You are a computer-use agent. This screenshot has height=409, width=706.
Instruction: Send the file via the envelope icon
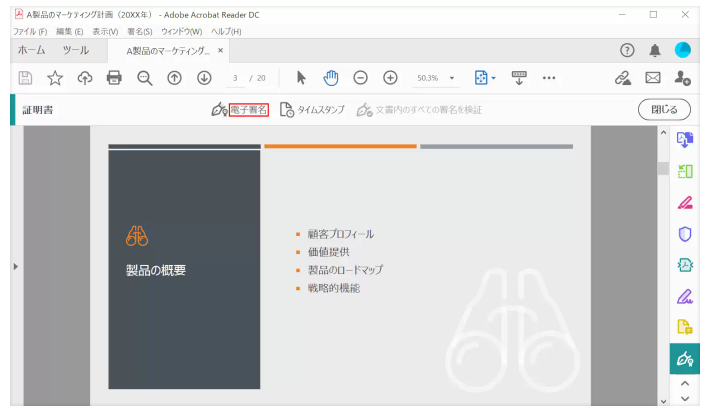click(653, 78)
